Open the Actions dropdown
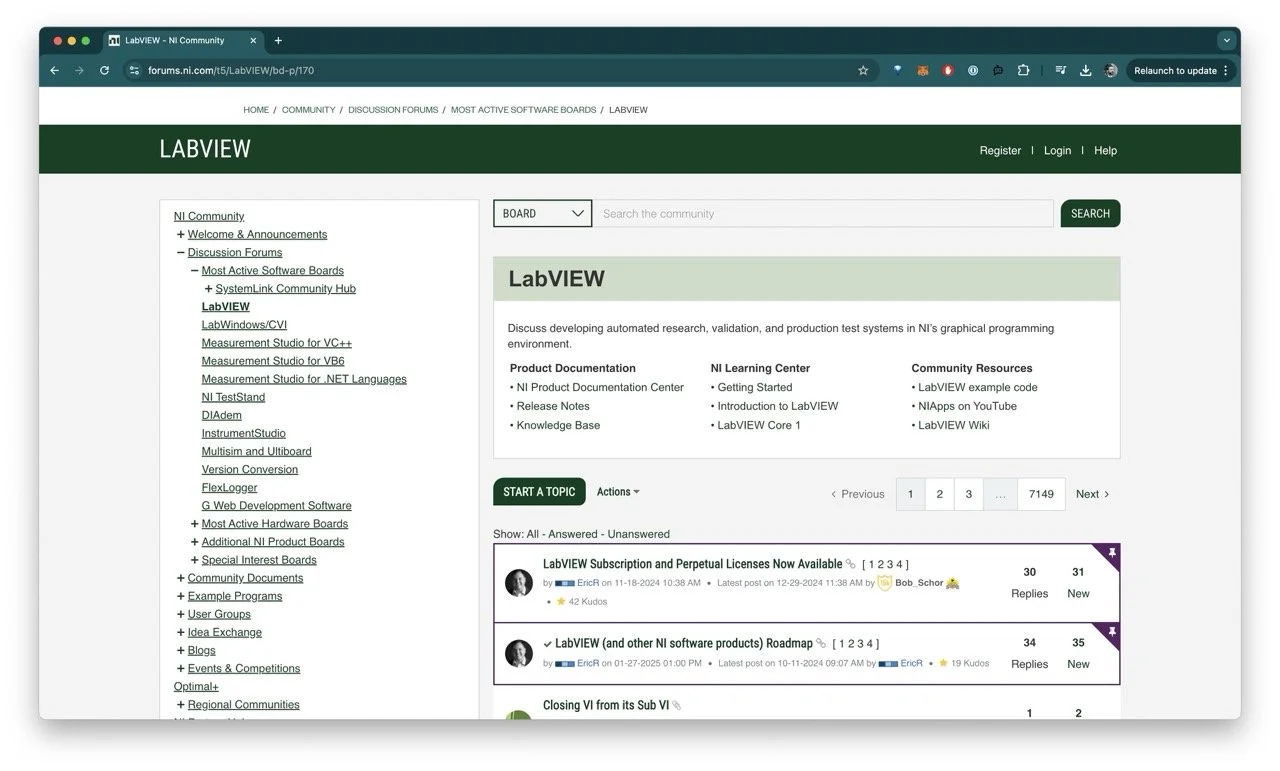1280x771 pixels. (x=618, y=492)
